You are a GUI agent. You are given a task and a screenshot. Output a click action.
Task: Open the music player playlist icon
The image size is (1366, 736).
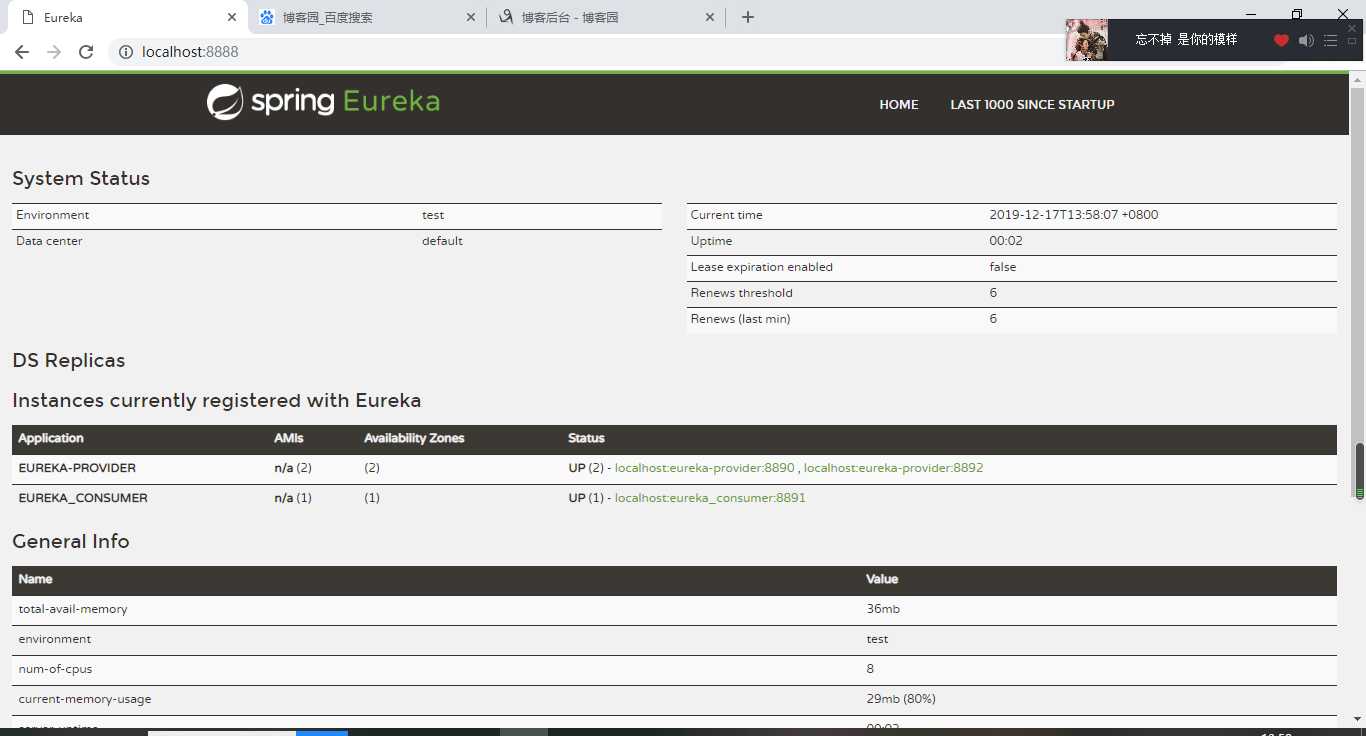(x=1330, y=40)
